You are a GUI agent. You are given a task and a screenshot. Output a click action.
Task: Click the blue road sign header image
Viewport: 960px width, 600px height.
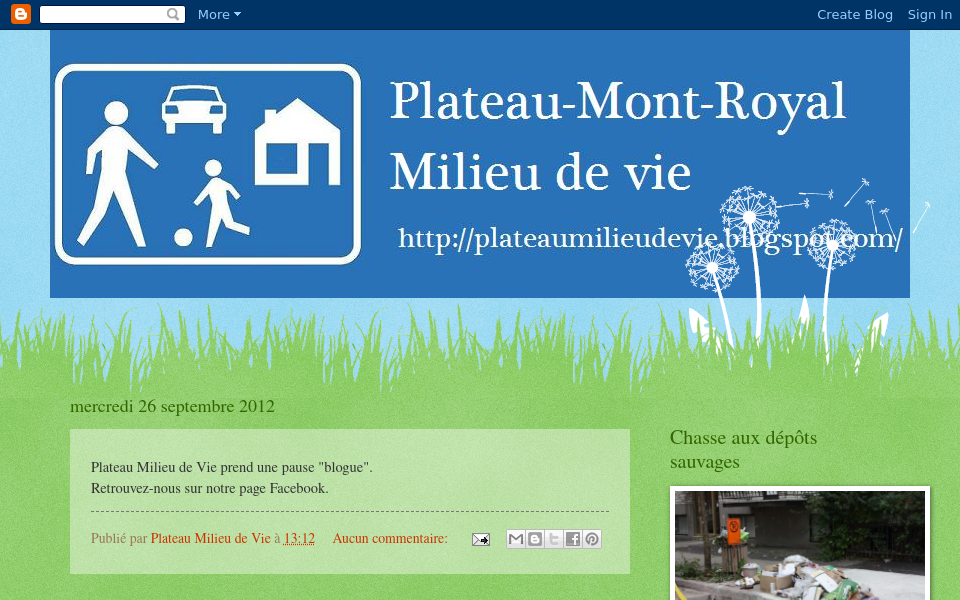pyautogui.click(x=207, y=163)
